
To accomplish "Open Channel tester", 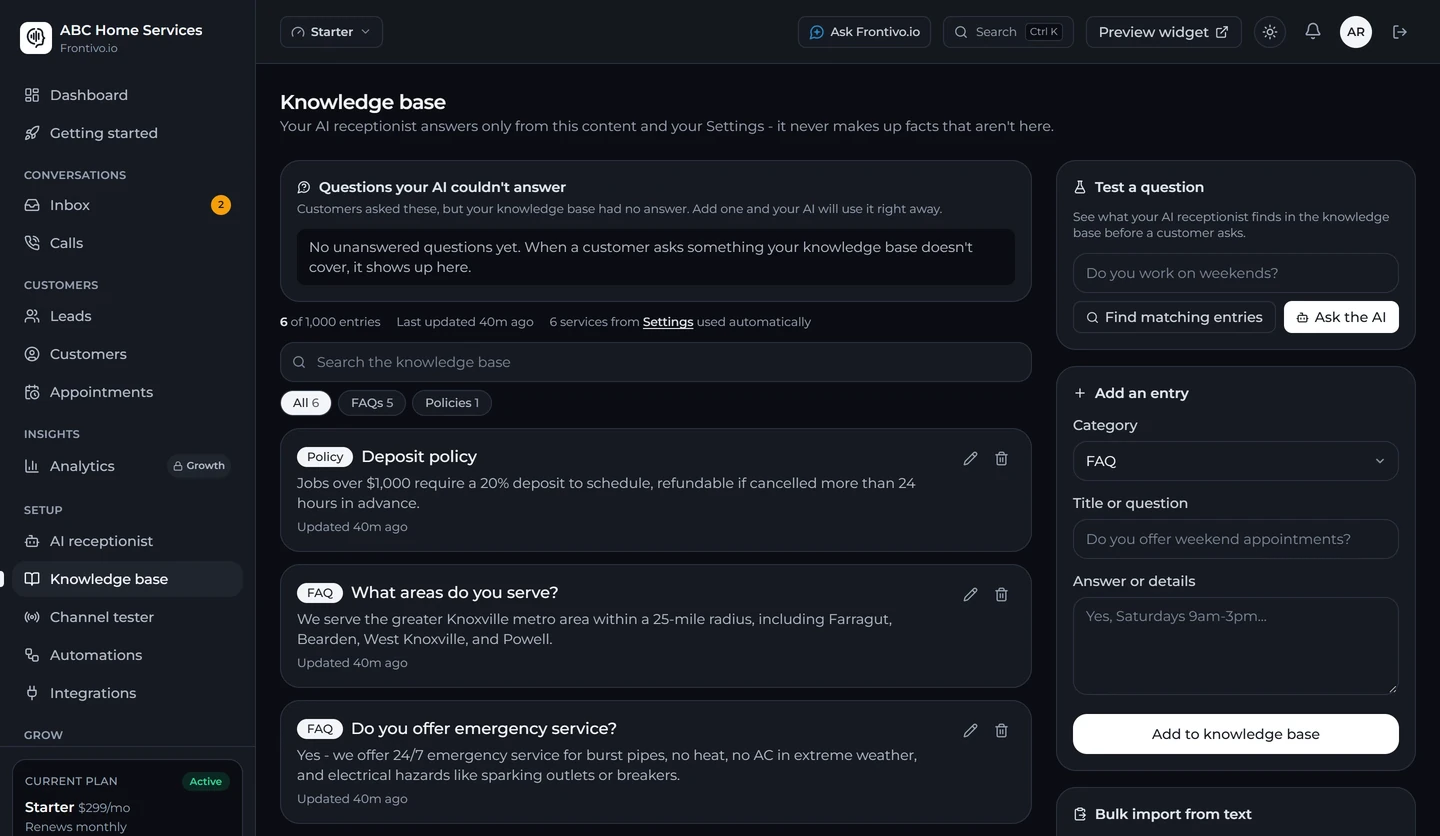I will click(127, 617).
